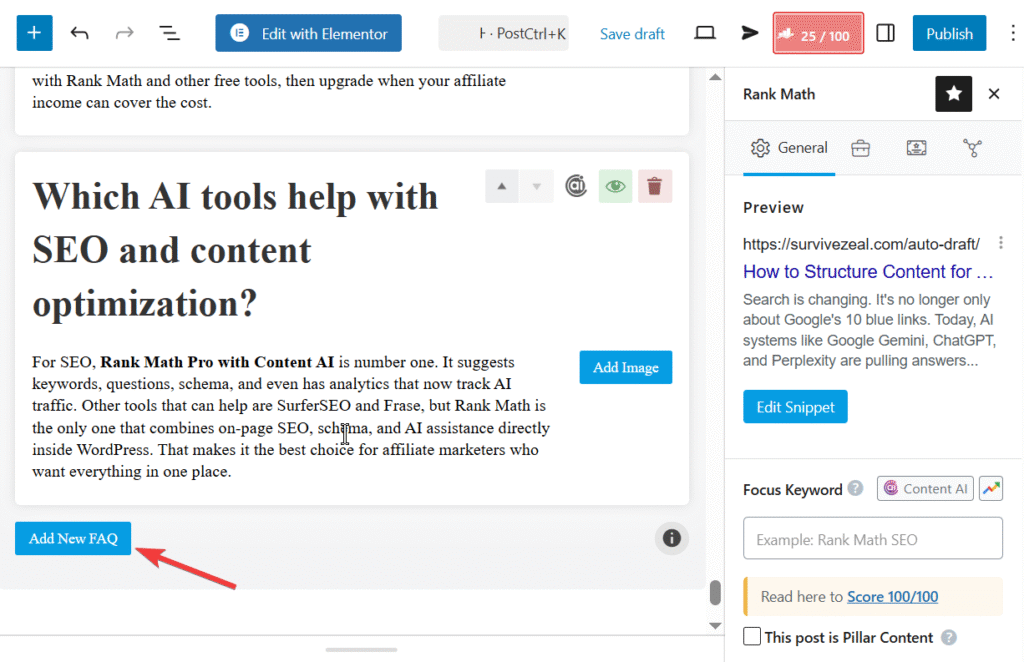Toggle the settings sidebar panel
1024x662 pixels.
click(885, 33)
